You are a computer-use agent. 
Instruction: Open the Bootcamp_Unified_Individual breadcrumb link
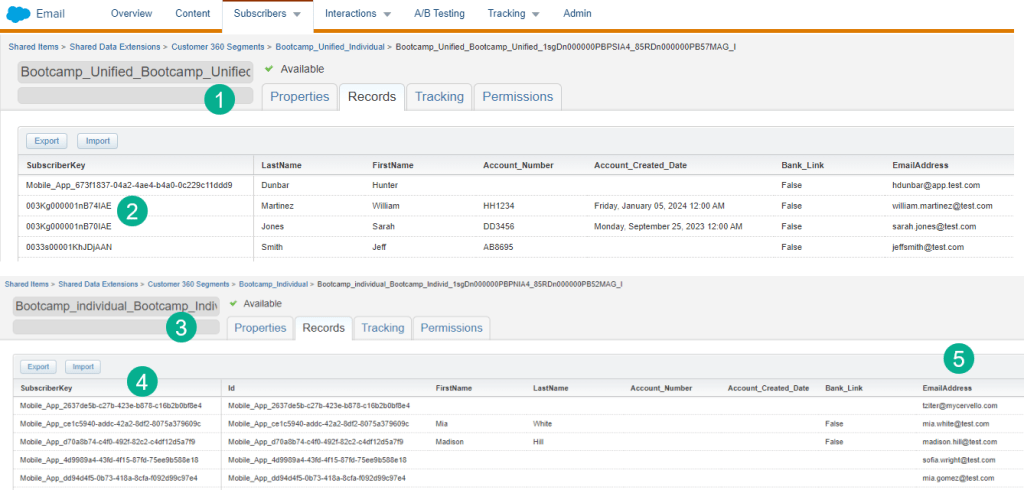pyautogui.click(x=332, y=47)
